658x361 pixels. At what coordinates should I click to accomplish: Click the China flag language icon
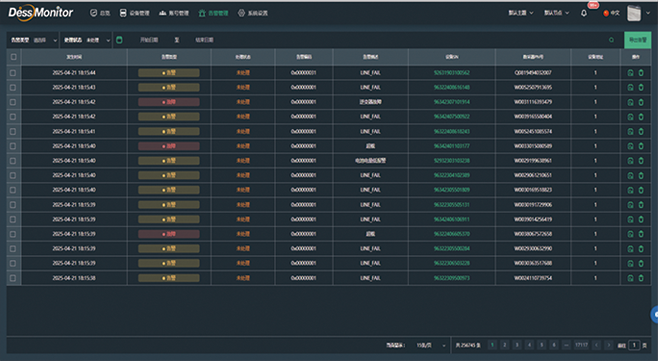(606, 13)
